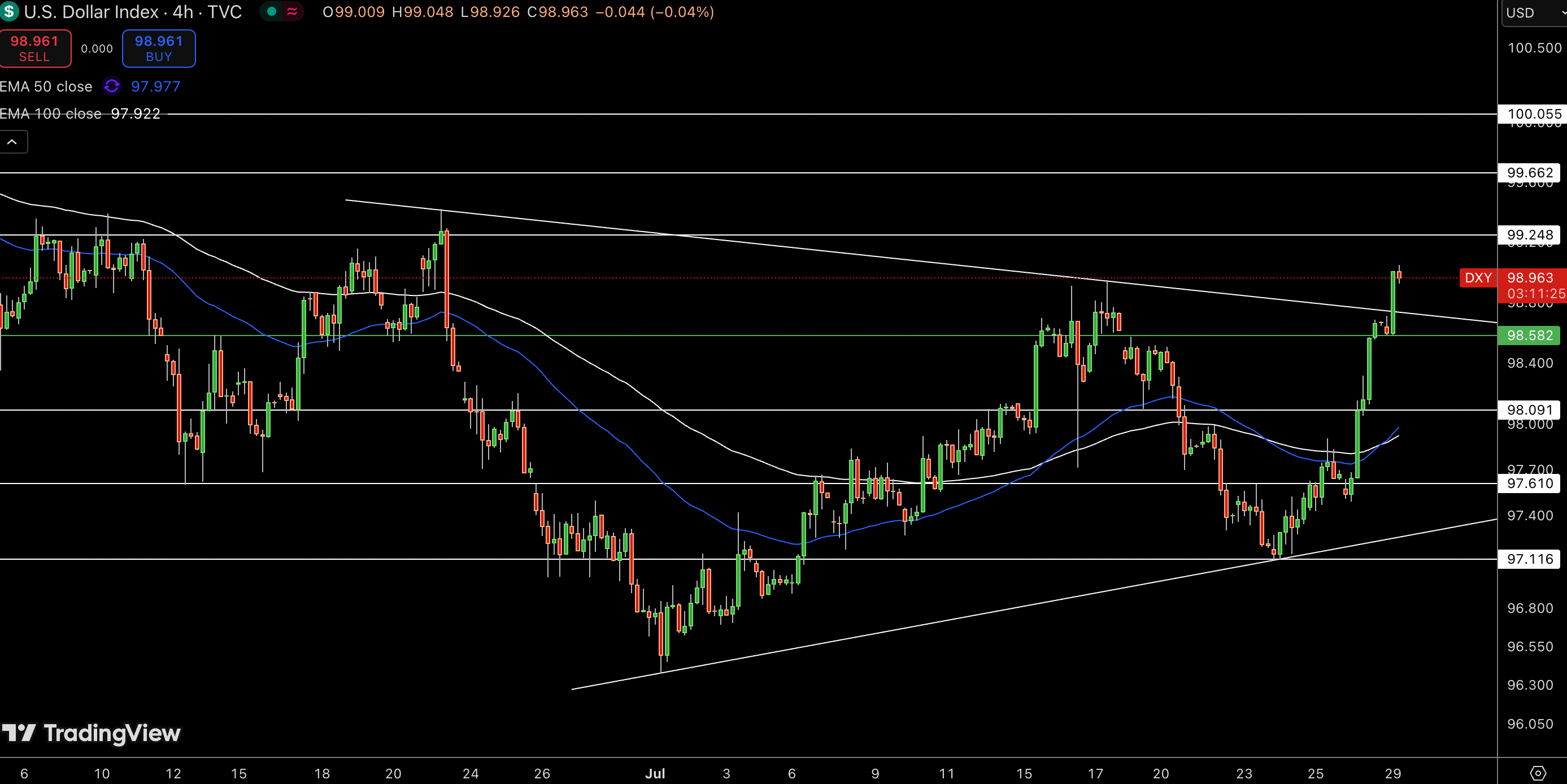The height and width of the screenshot is (784, 1567).
Task: Click the 97.116 horizontal line price label
Action: coord(1529,559)
